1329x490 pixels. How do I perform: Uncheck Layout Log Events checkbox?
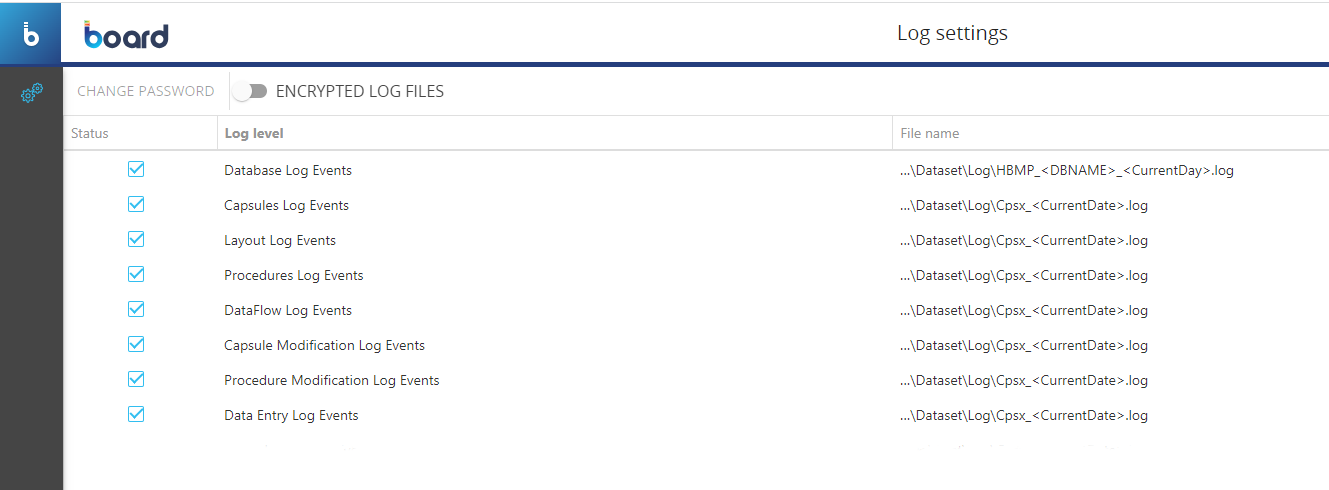click(x=136, y=240)
